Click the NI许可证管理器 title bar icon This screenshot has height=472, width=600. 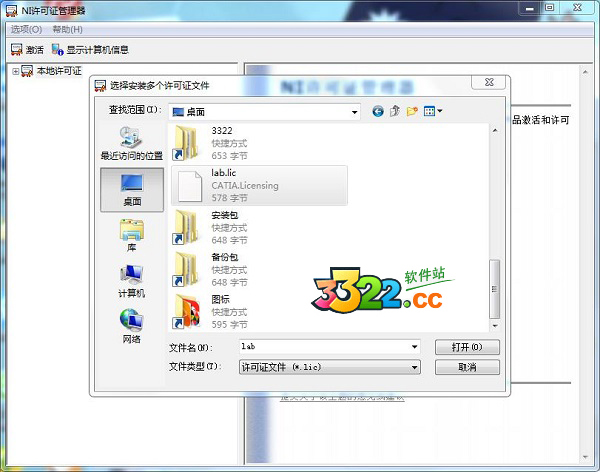11,11
